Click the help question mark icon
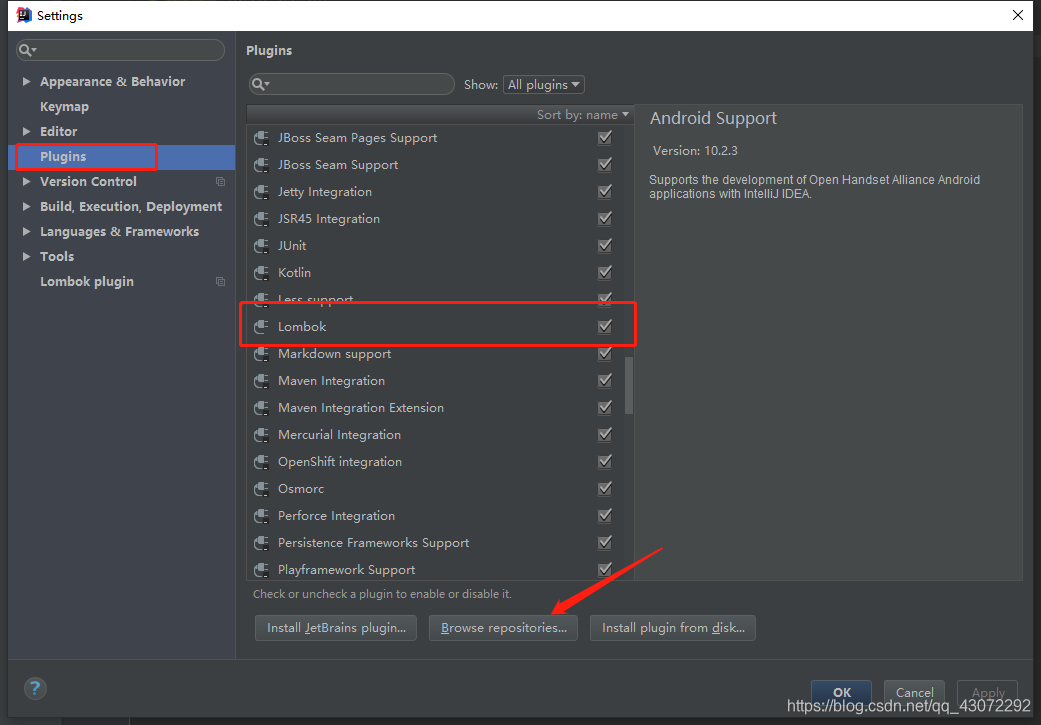This screenshot has height=725, width=1041. (35, 688)
